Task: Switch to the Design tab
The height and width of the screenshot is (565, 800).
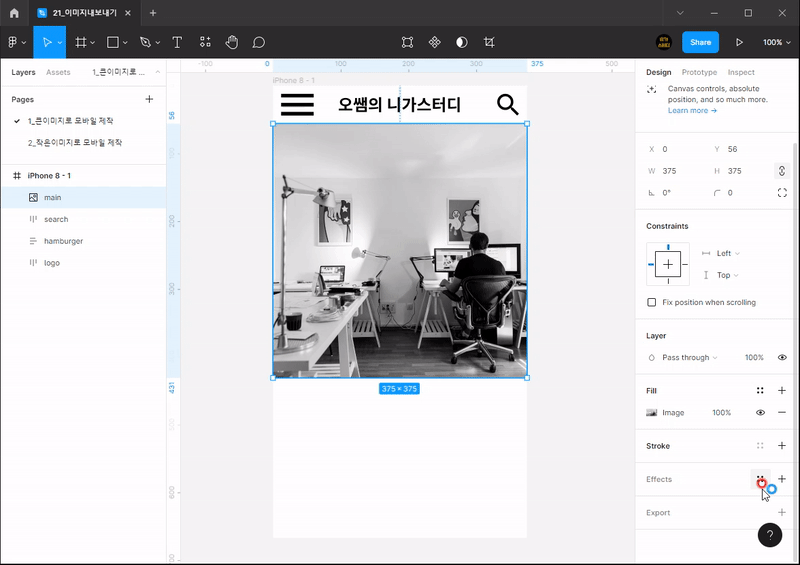Action: click(659, 72)
